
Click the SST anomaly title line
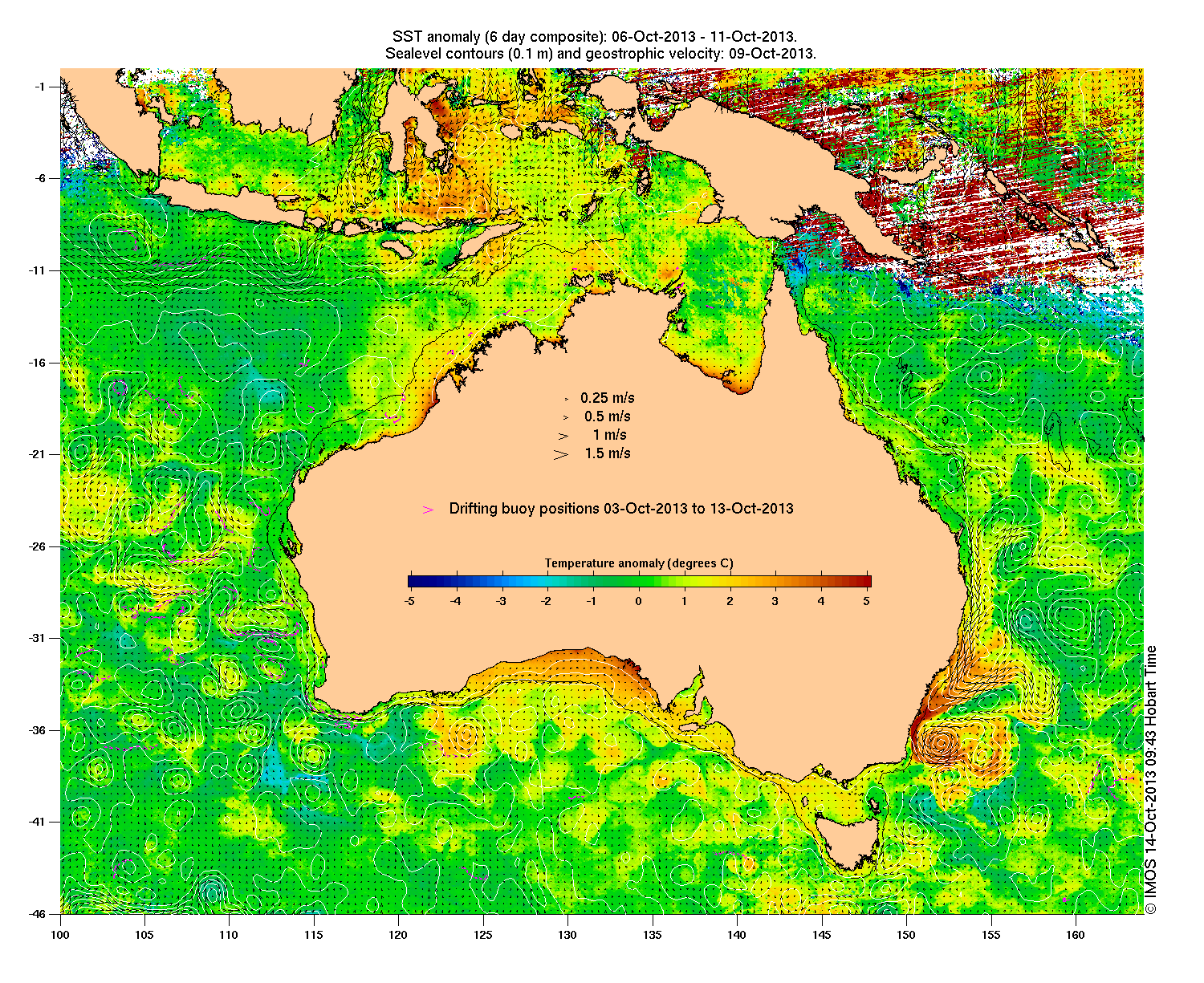(x=595, y=37)
